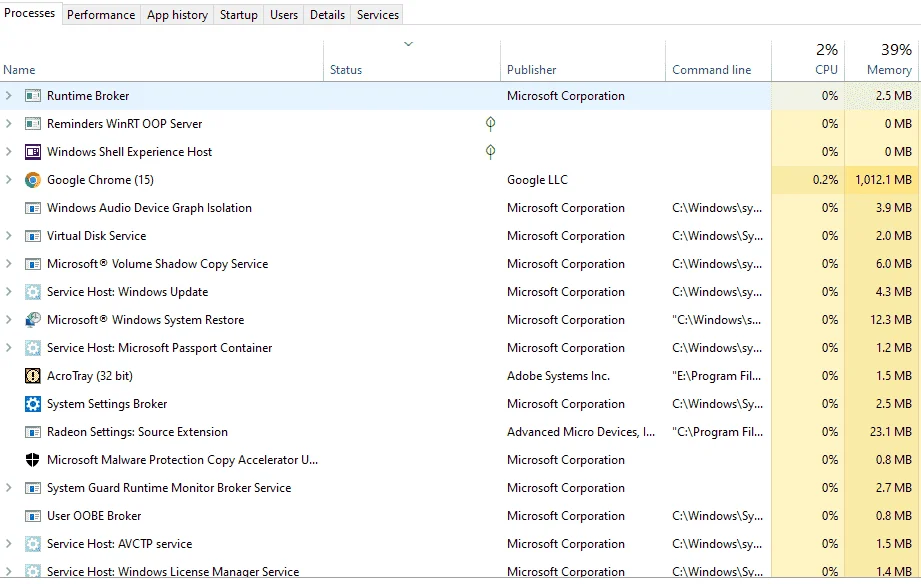
Task: Click Advanced Micro Devices publisher cell
Action: pyautogui.click(x=581, y=432)
